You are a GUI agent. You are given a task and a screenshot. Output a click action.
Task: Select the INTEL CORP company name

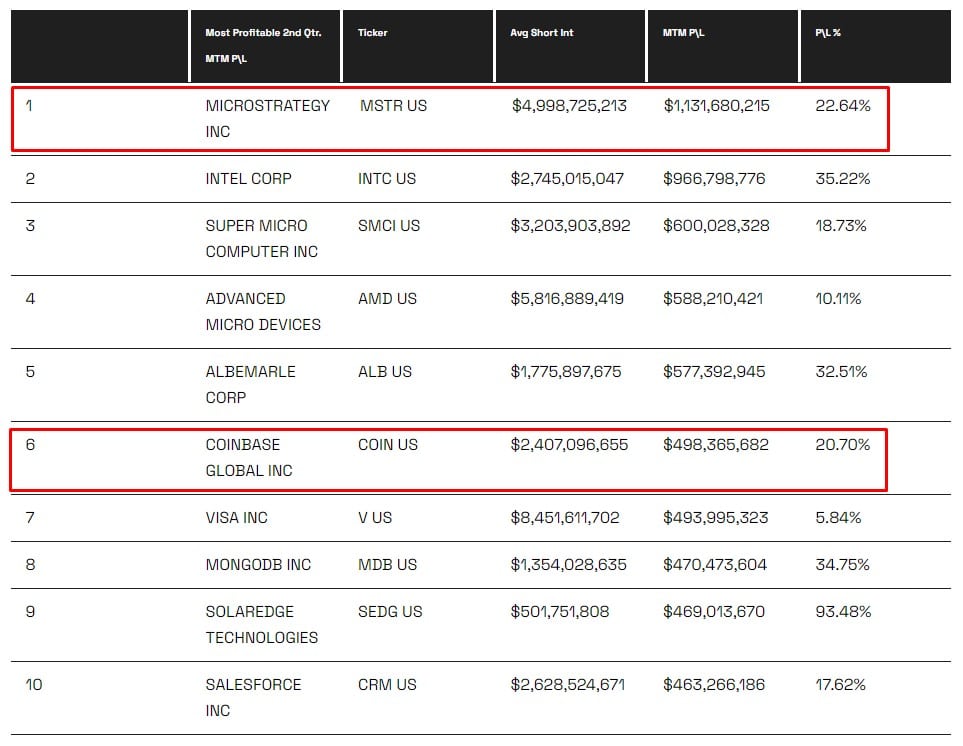(x=249, y=179)
